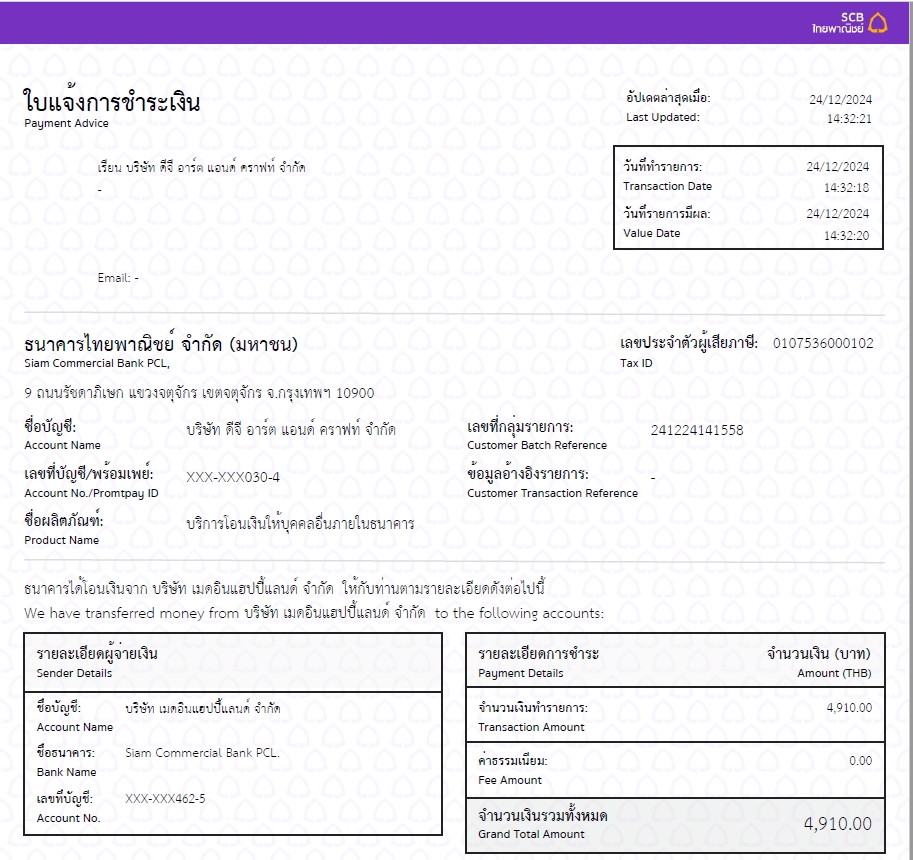Click sender account number XXX-XXX462-5
The height and width of the screenshot is (860, 913).
pos(165,798)
